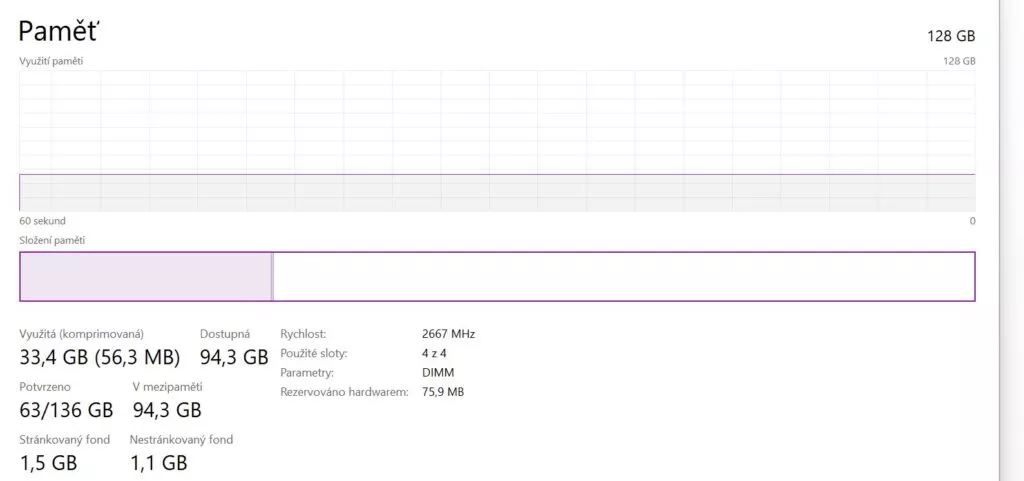Image resolution: width=1024 pixels, height=481 pixels.
Task: Click the memory usage history graph
Action: [x=497, y=140]
